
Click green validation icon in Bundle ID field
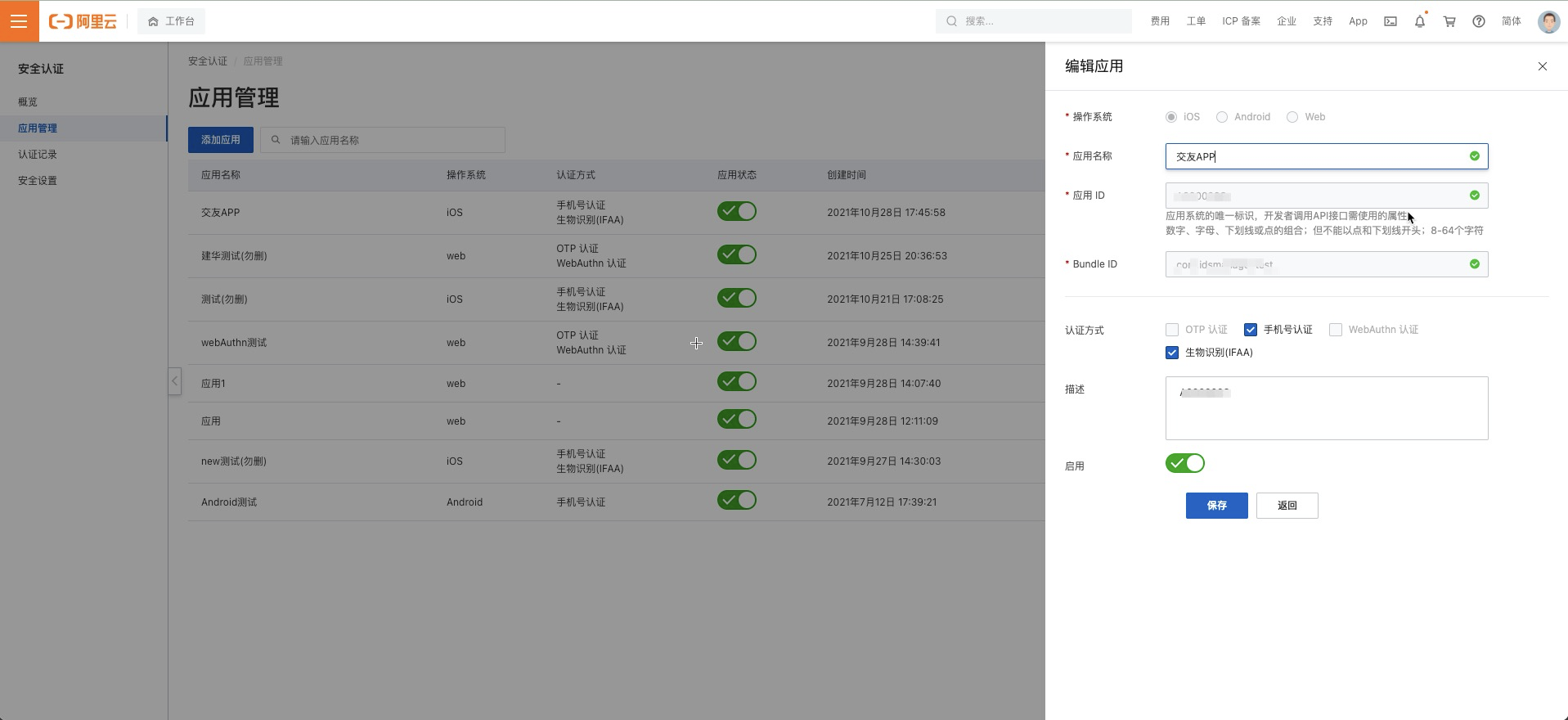pos(1475,264)
